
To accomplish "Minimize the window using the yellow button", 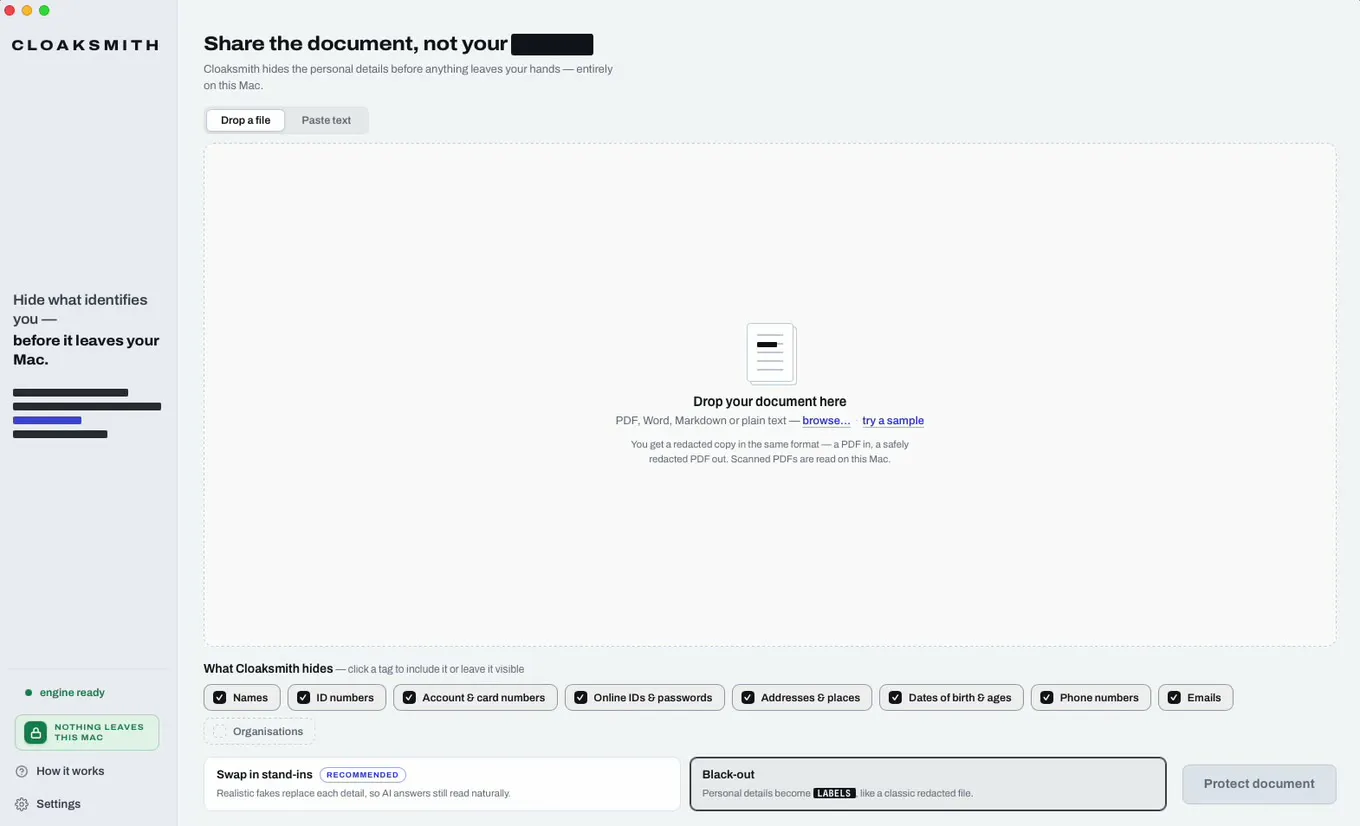I will (x=27, y=10).
